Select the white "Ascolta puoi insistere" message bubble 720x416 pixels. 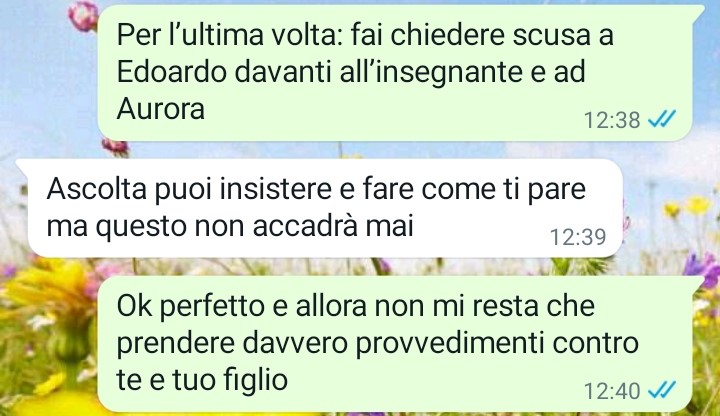click(x=320, y=208)
